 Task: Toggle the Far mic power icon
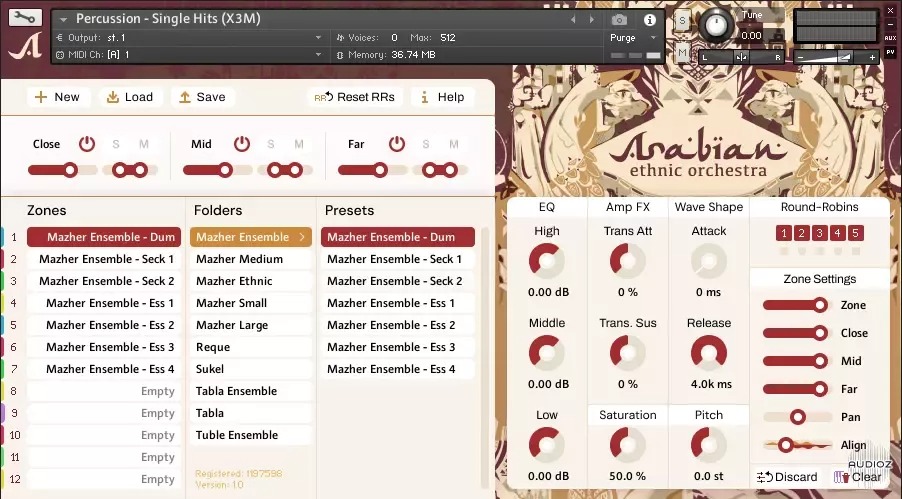pyautogui.click(x=396, y=144)
